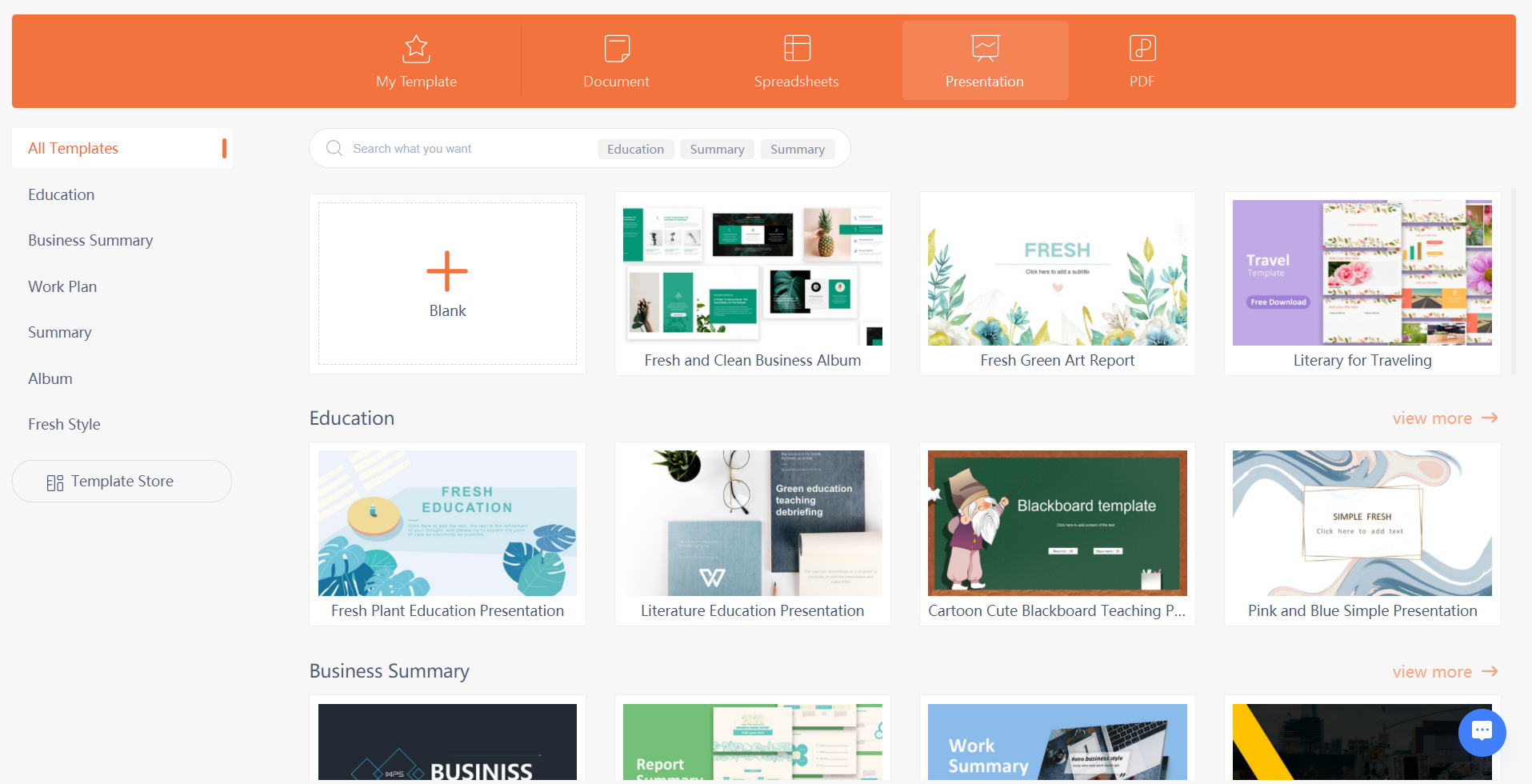Click the Education view more arrow
The width and height of the screenshot is (1532, 784).
pyautogui.click(x=1488, y=418)
